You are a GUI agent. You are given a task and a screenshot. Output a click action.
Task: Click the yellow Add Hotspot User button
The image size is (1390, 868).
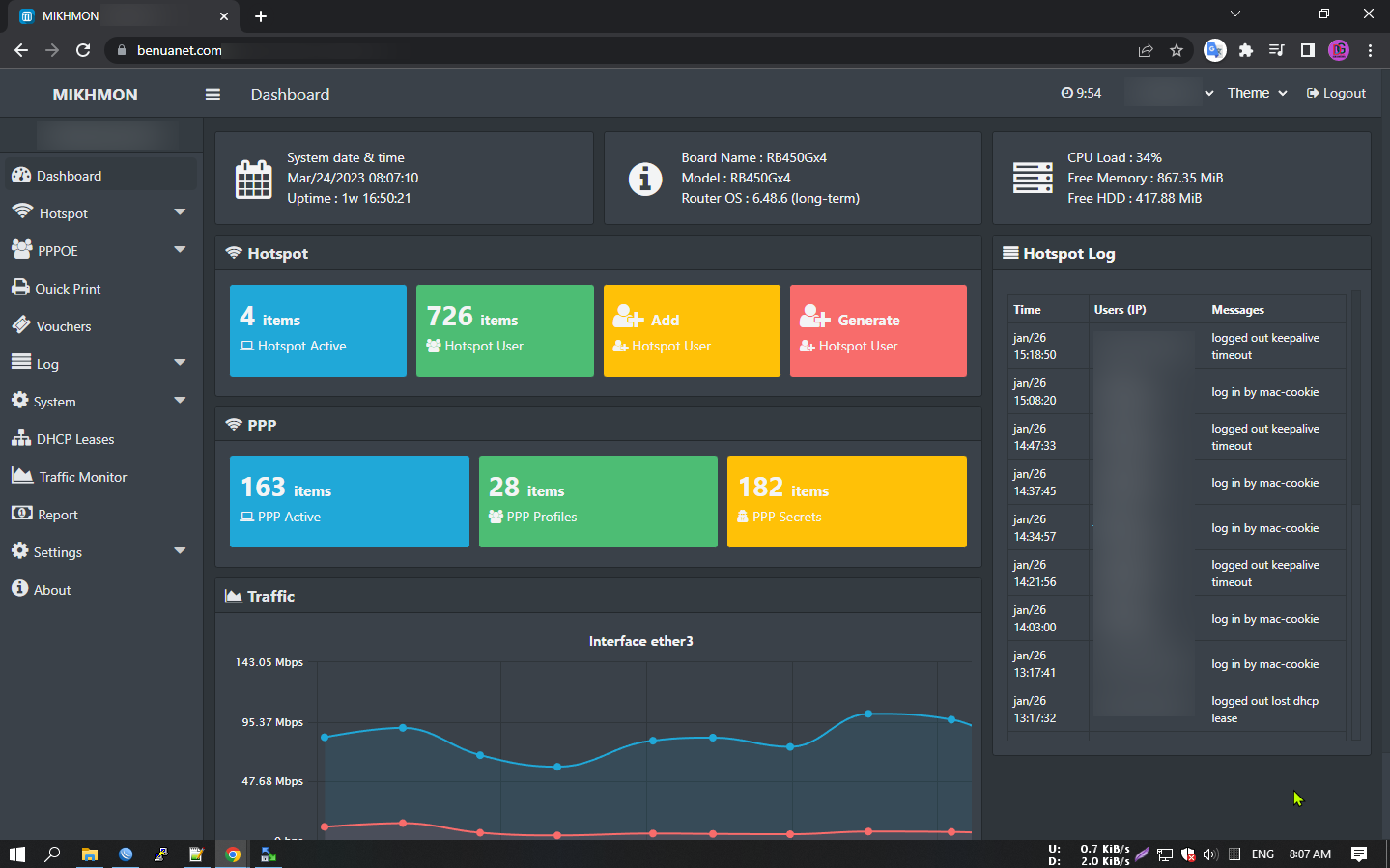coord(691,330)
